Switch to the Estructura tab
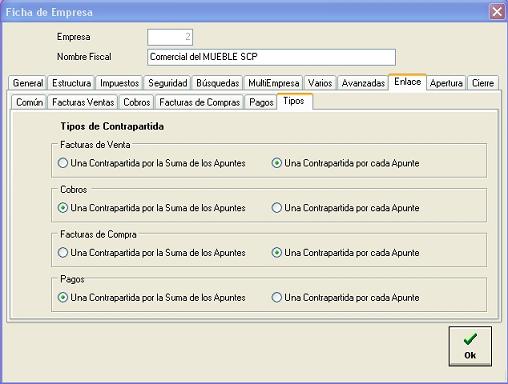The height and width of the screenshot is (384, 508). pos(72,83)
